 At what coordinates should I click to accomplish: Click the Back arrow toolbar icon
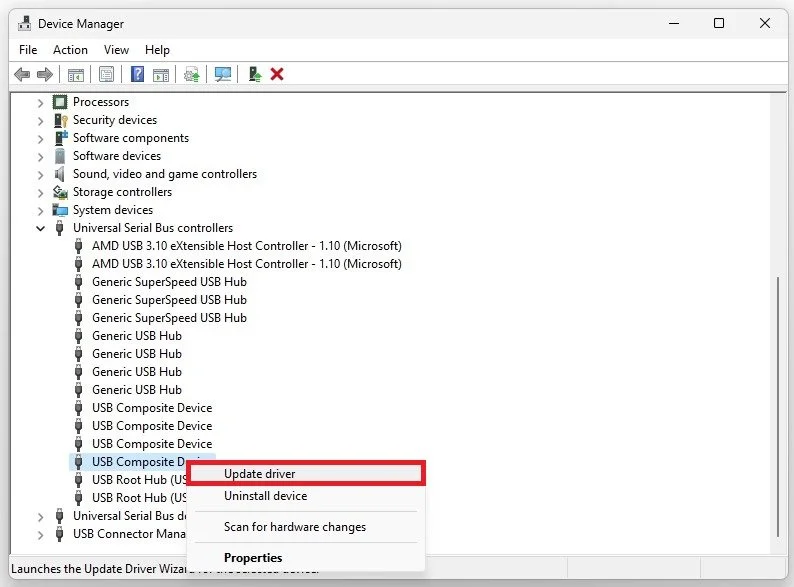22,74
